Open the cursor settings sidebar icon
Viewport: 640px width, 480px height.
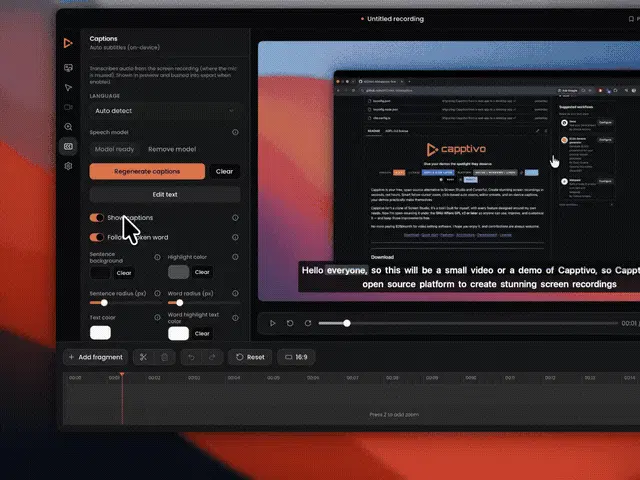(x=68, y=87)
